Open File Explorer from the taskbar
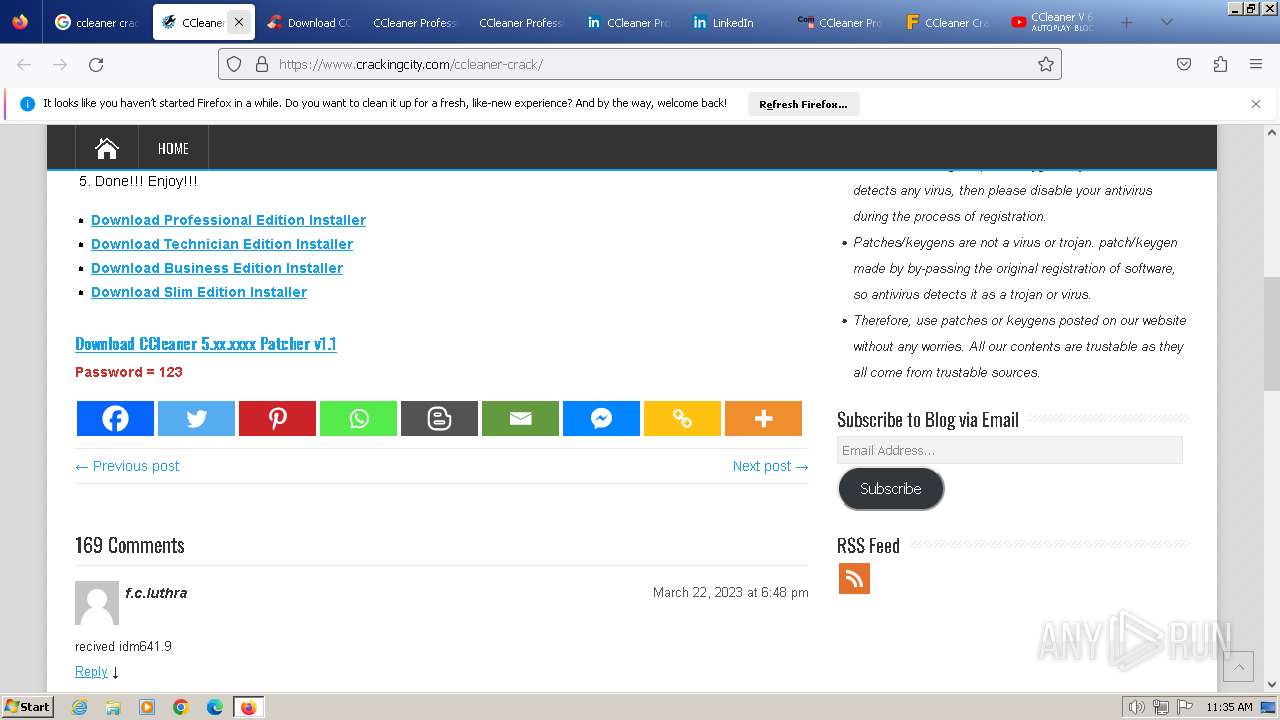Screen dimensions: 1280x720 pyautogui.click(x=113, y=707)
